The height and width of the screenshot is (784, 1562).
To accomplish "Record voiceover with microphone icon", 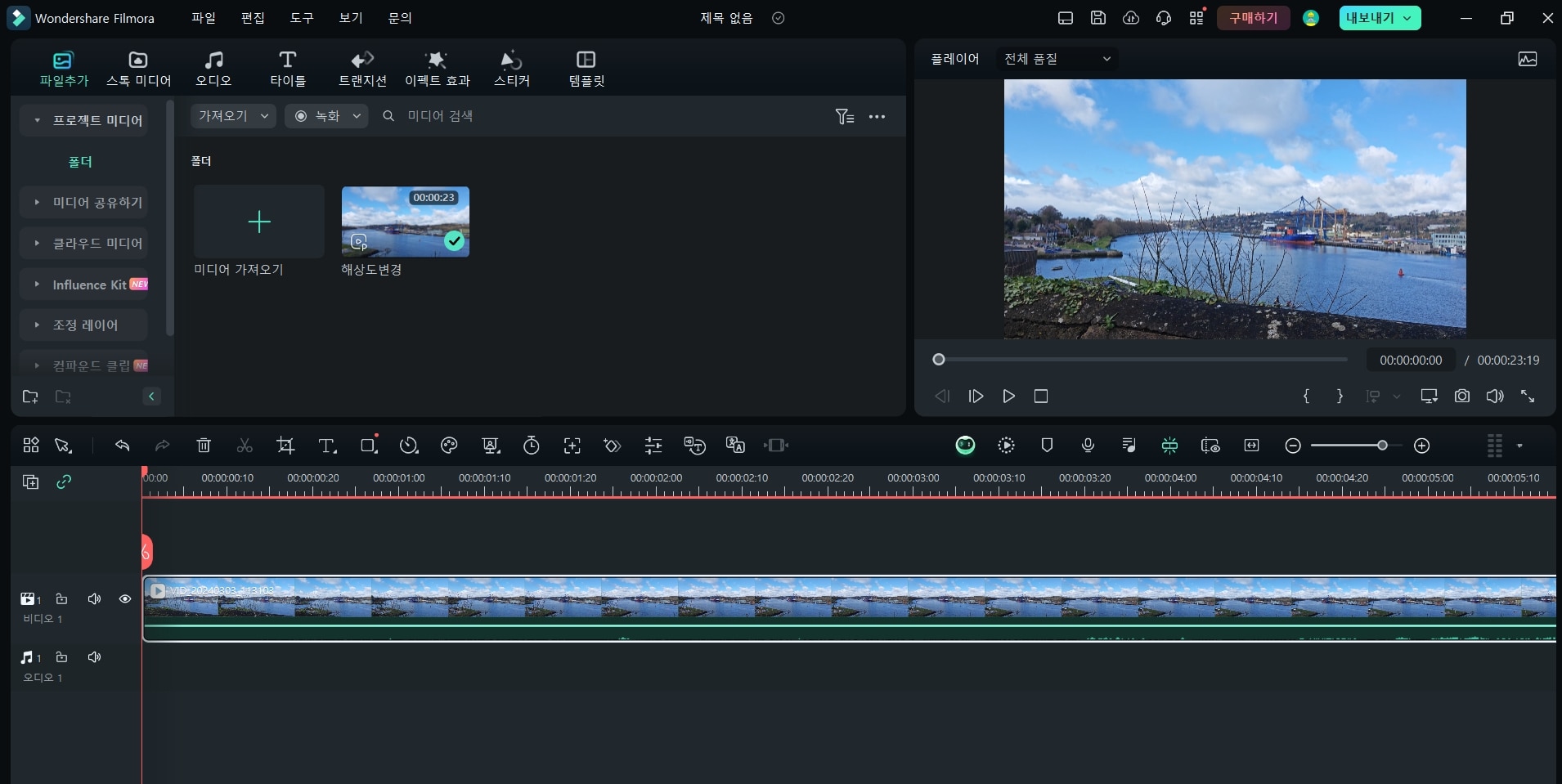I will [x=1088, y=446].
